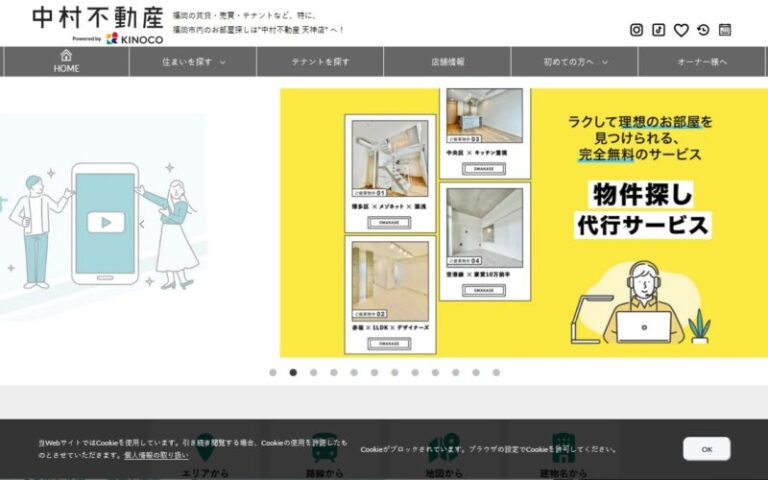Click the HOME house icon
This screenshot has width=768, height=480.
click(66, 56)
